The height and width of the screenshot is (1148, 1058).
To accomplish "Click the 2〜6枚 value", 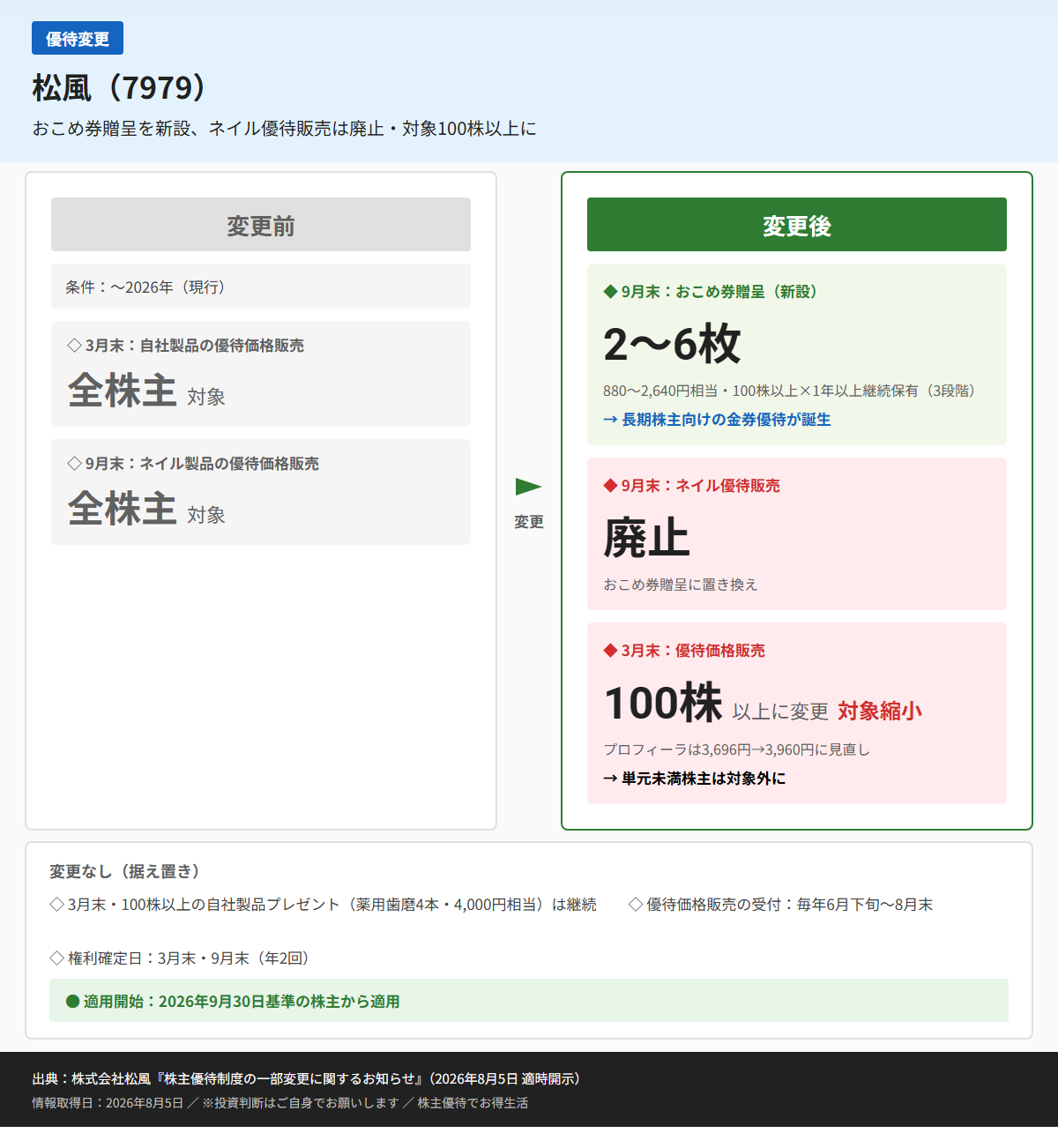I will [x=672, y=344].
